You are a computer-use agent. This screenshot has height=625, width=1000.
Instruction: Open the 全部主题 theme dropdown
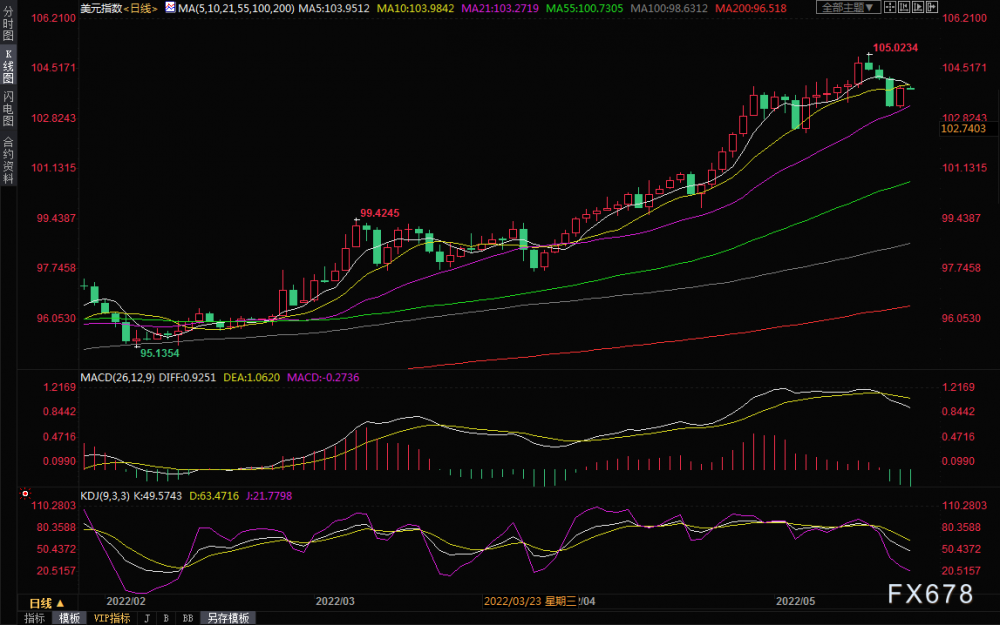[x=848, y=7]
